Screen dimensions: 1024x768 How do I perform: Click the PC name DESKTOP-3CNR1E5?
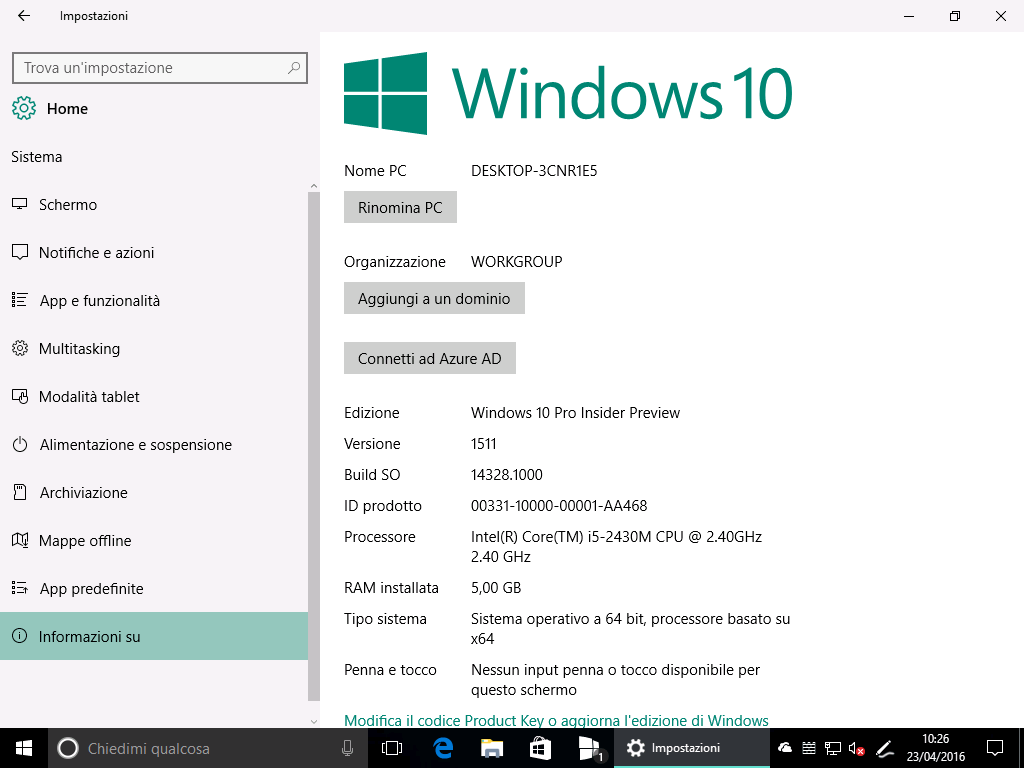pos(534,170)
